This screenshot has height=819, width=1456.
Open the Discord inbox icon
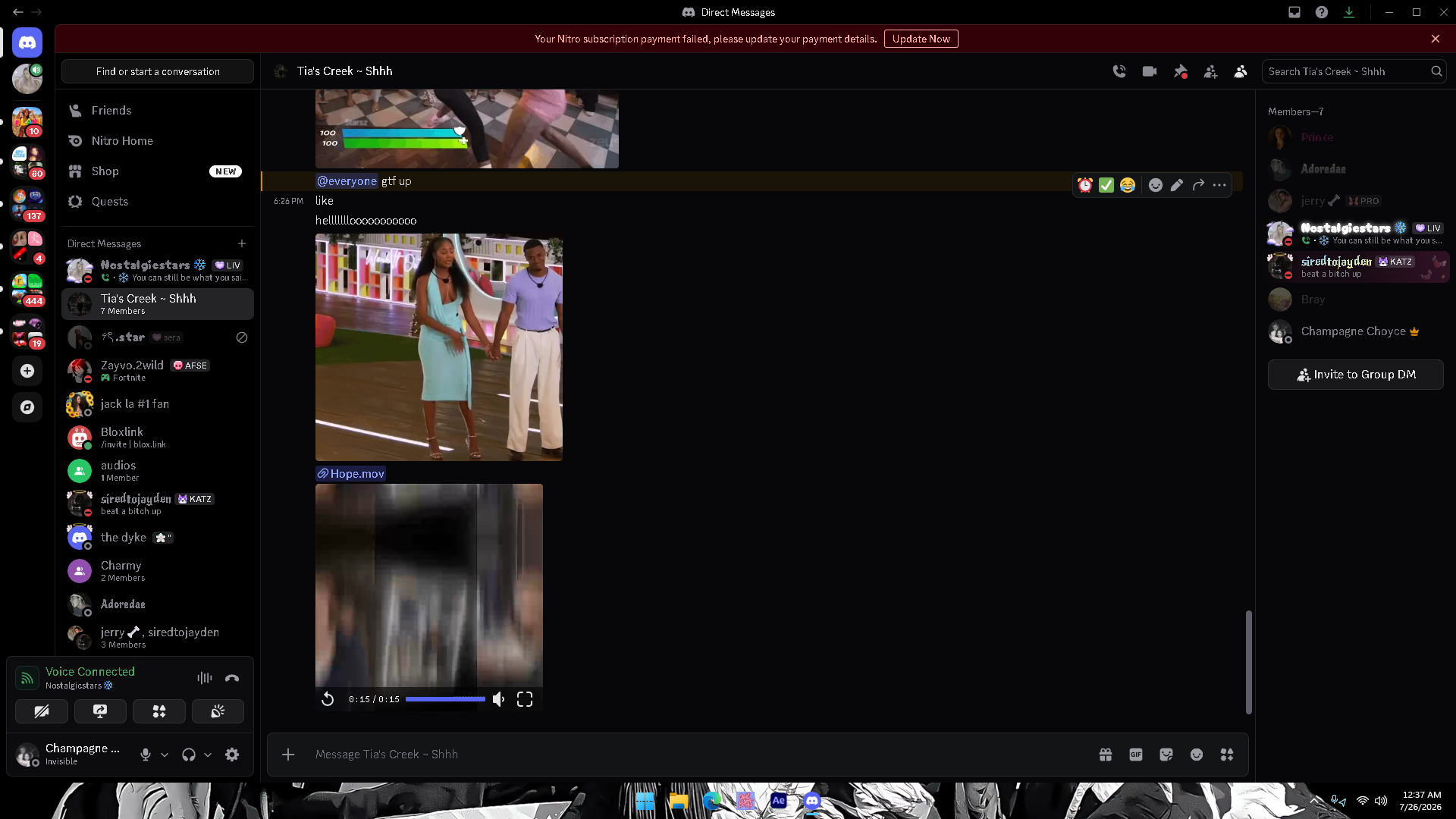(x=1294, y=12)
